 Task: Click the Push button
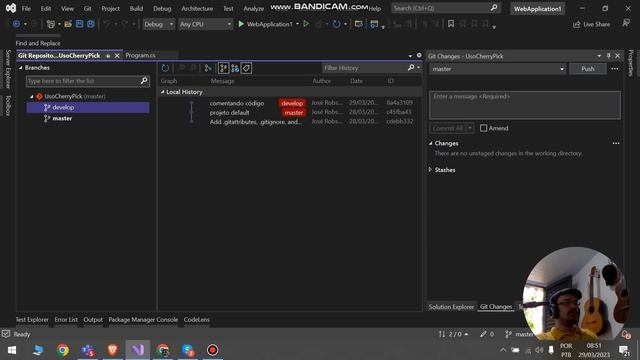click(x=588, y=69)
